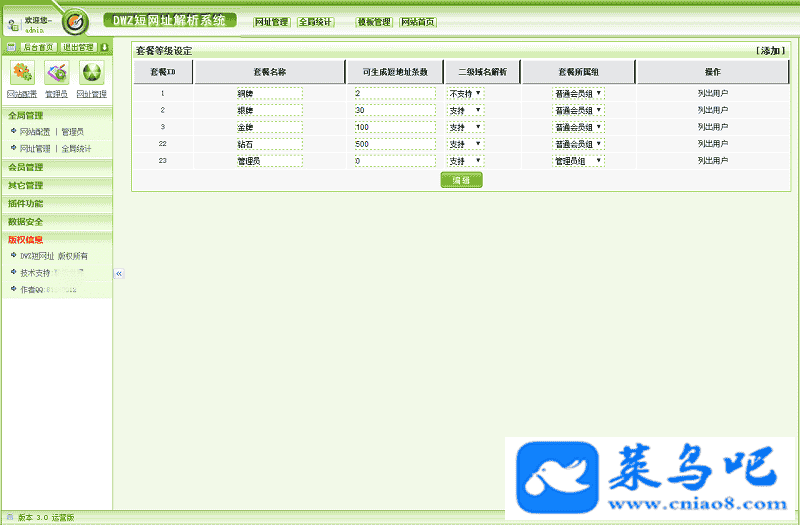800x525 pixels.
Task: Open the 网站配置 gear icon shortcut
Action: [22, 72]
